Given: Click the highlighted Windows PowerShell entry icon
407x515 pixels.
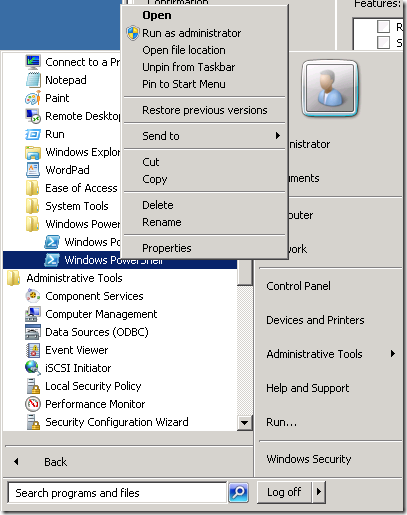Looking at the screenshot, I should coord(52,260).
